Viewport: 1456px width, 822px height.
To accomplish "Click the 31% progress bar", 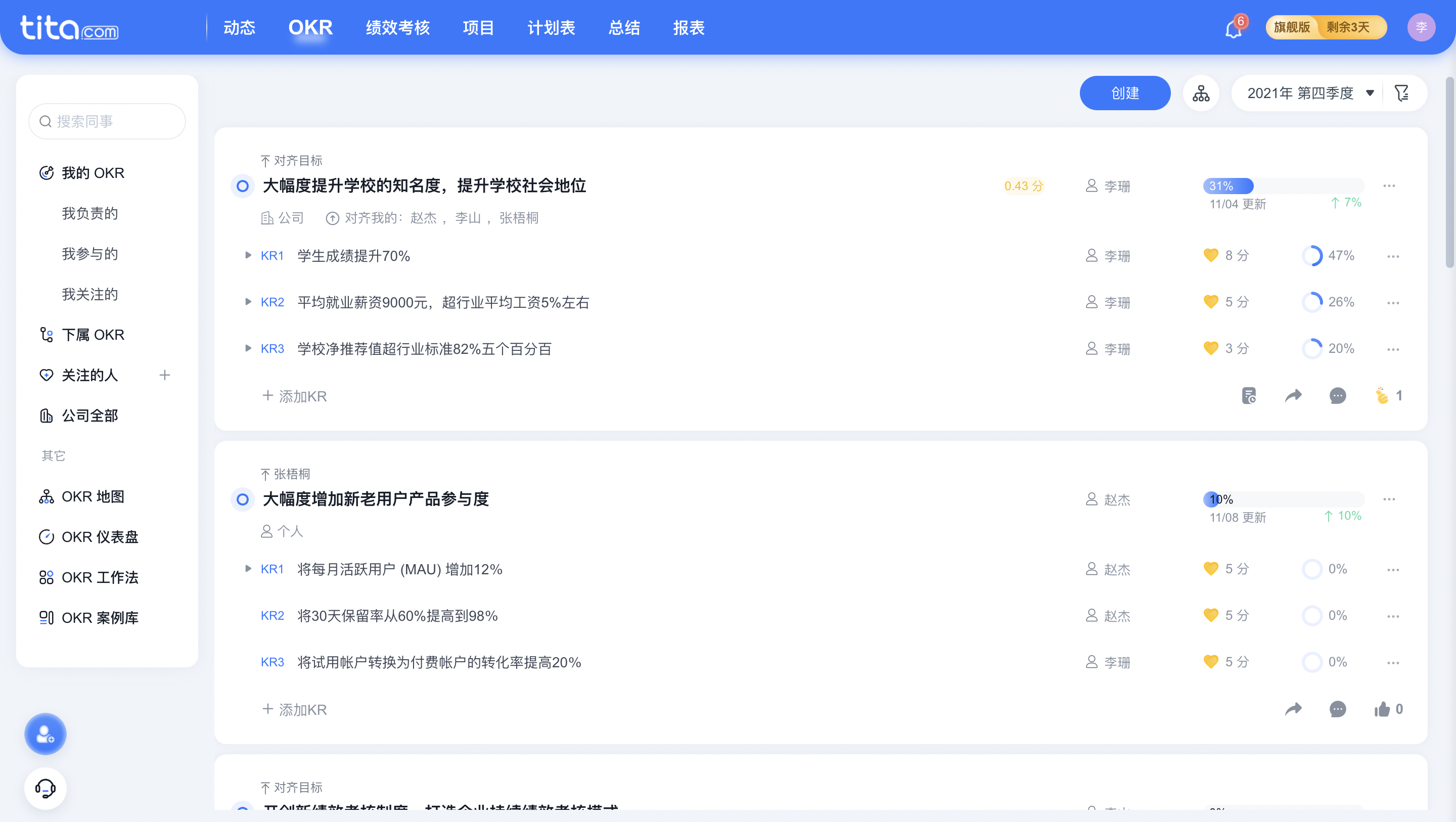I will [1284, 186].
